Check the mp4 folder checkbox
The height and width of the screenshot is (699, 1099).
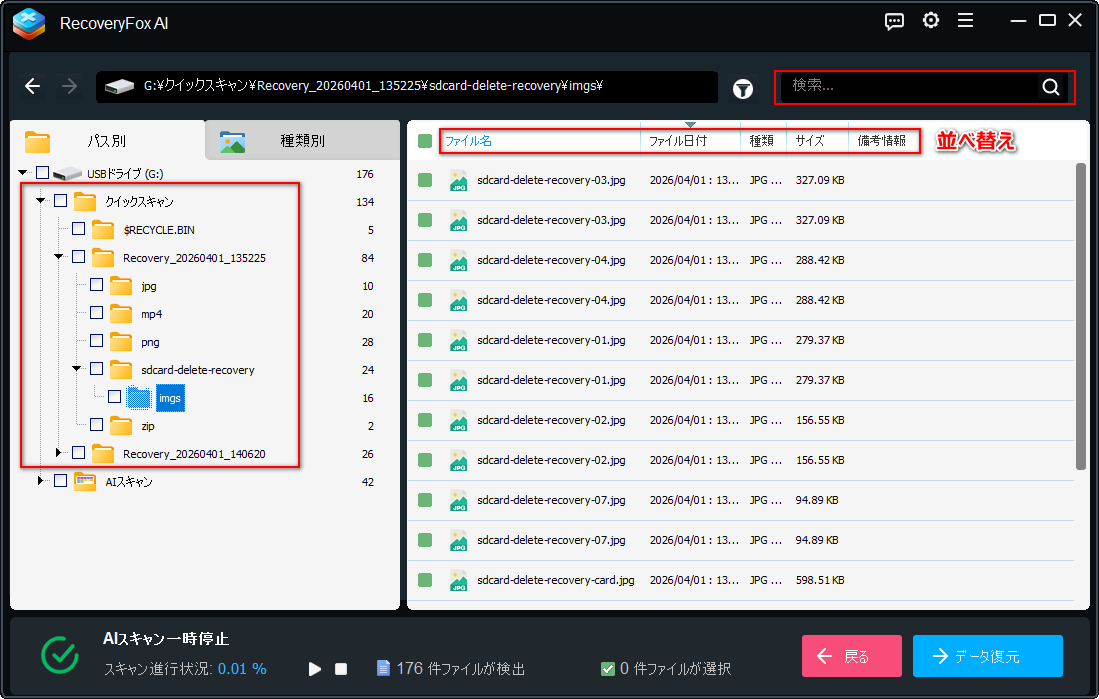tap(97, 313)
